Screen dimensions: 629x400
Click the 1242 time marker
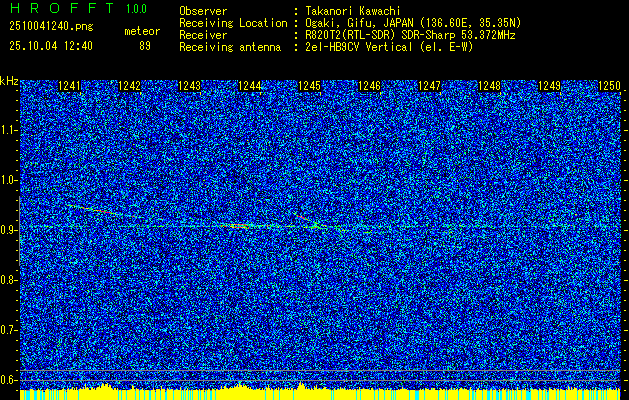pyautogui.click(x=130, y=86)
